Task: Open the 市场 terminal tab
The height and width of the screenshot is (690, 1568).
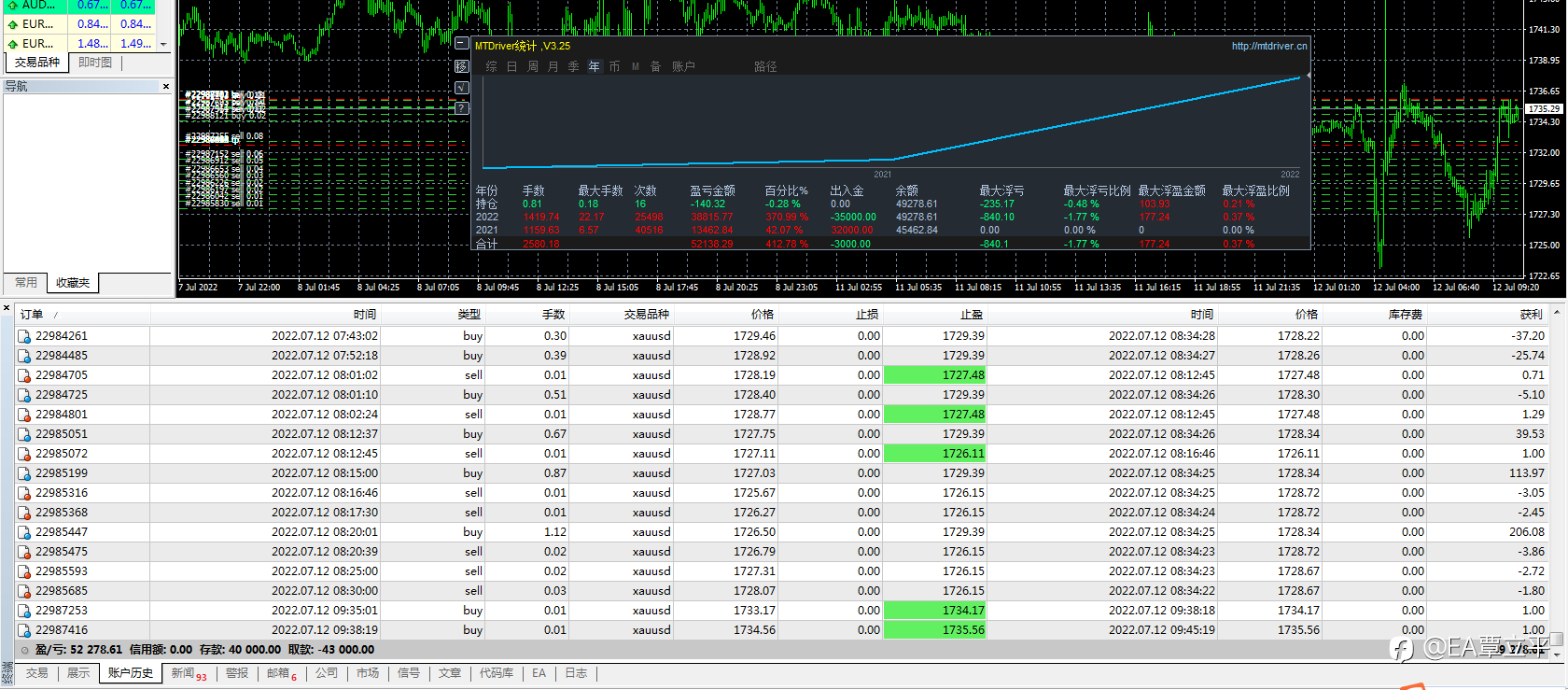Action: pos(368,673)
